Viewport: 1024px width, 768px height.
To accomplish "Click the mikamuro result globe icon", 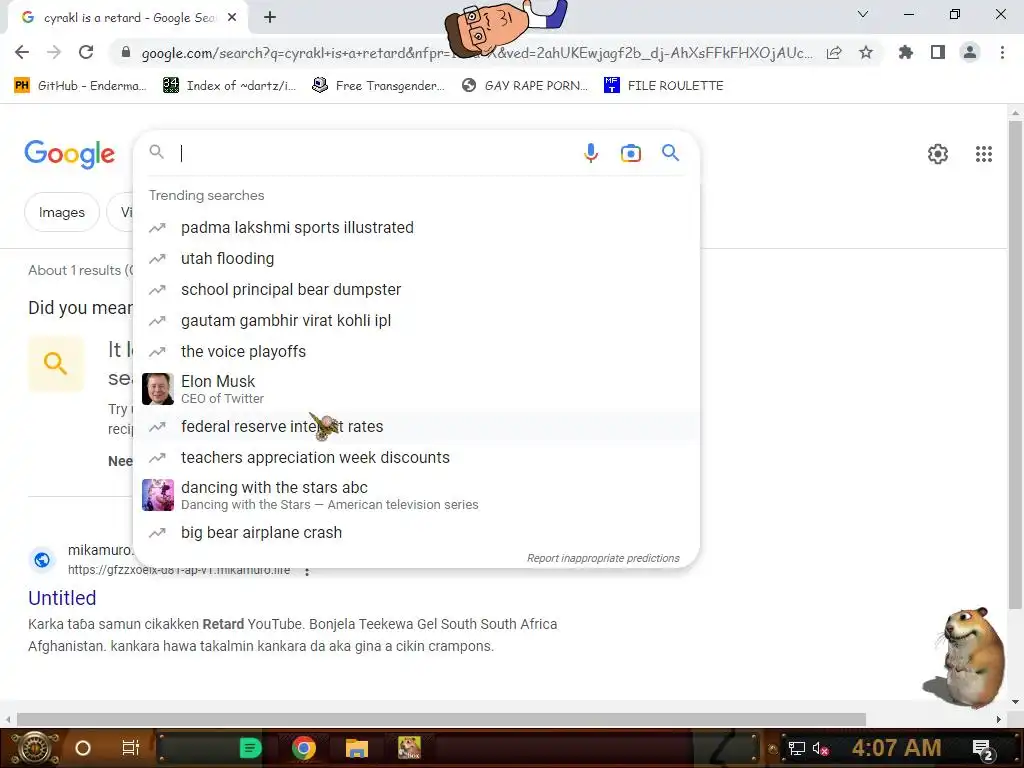I will click(42, 560).
